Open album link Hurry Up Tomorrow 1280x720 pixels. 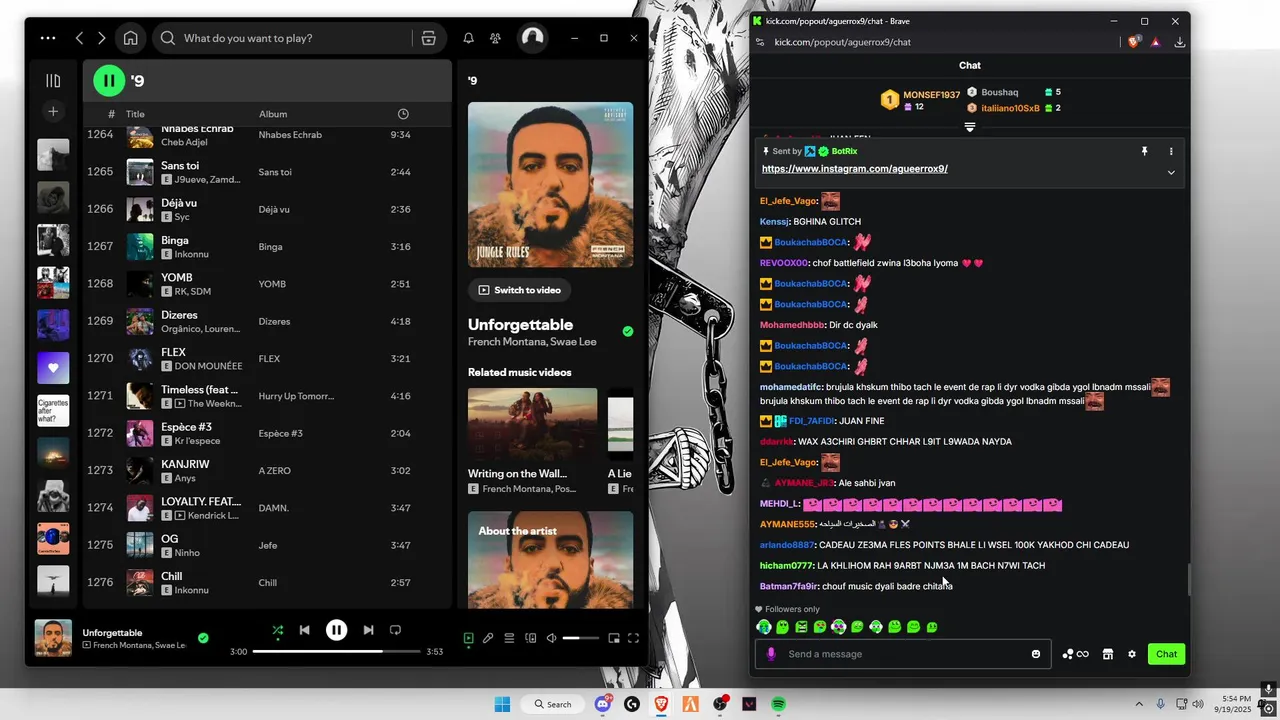[x=296, y=396]
